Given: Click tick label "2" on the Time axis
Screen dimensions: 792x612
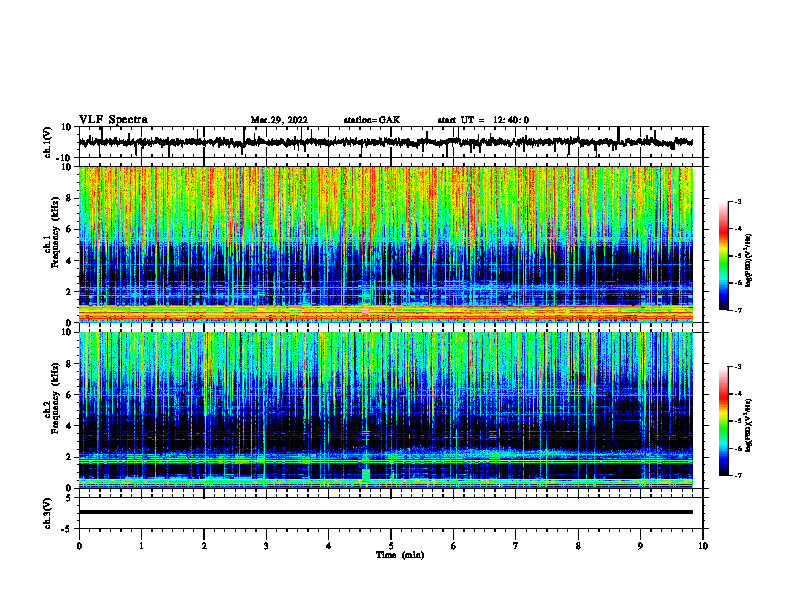Looking at the screenshot, I should 204,546.
